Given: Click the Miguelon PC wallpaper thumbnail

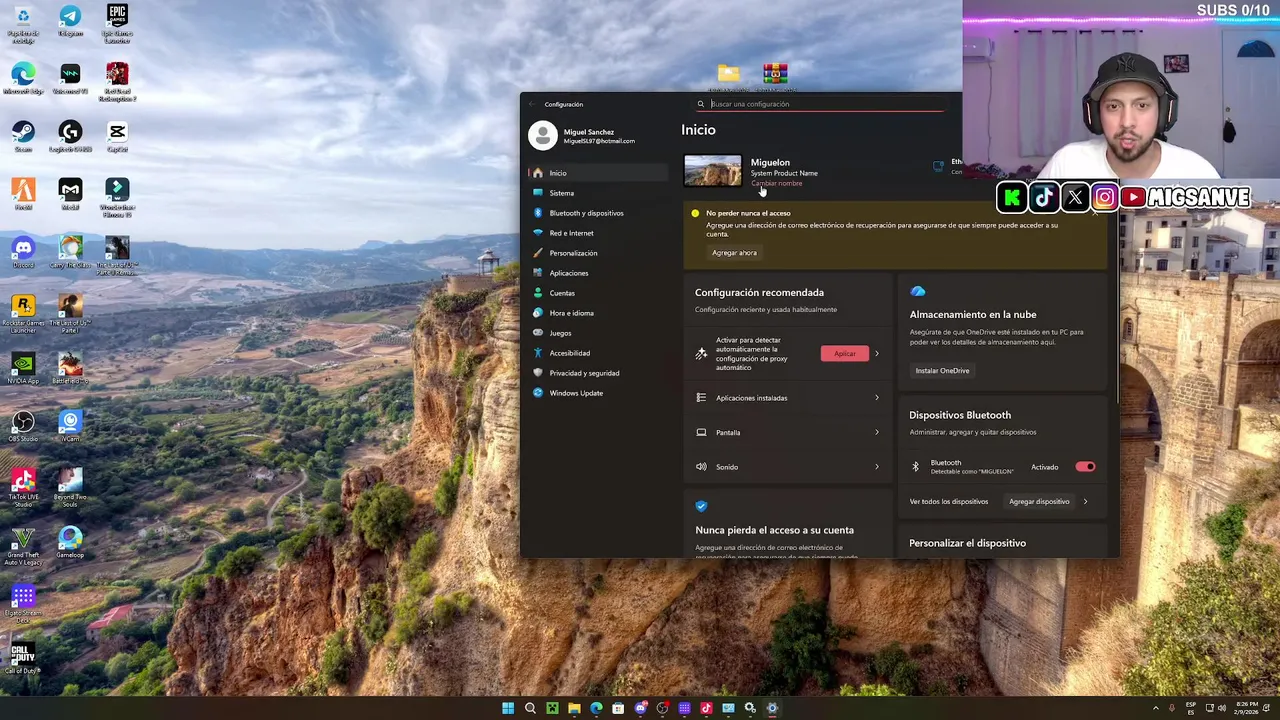Looking at the screenshot, I should point(713,171).
